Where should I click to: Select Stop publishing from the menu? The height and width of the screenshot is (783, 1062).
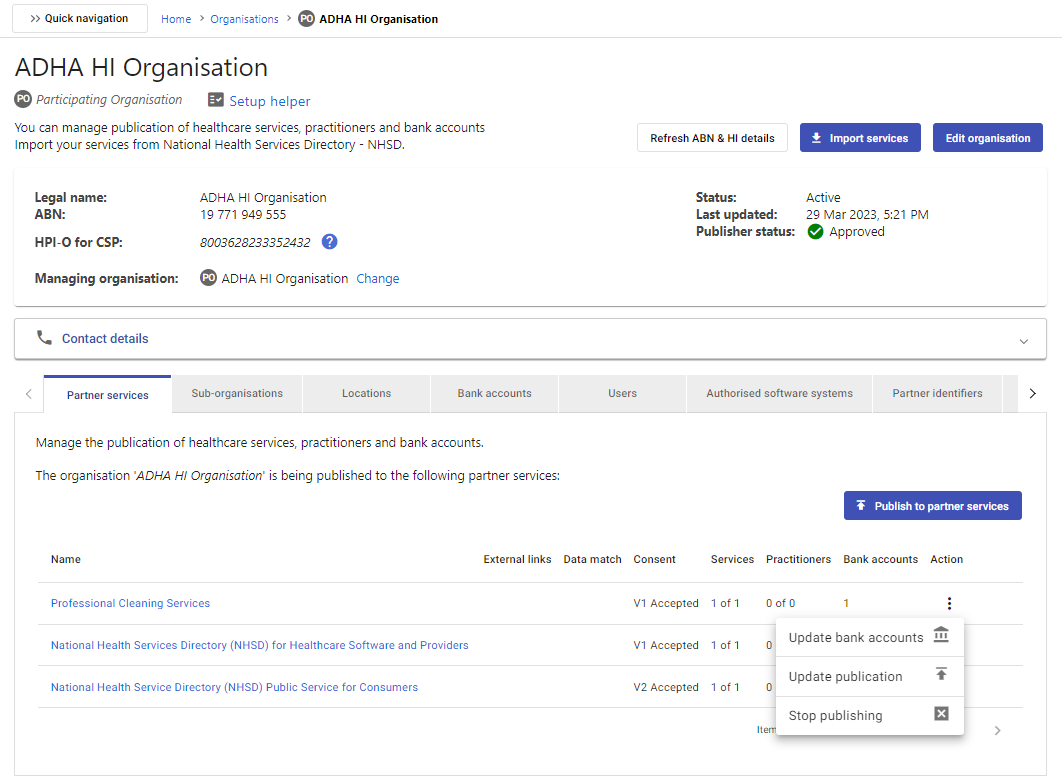click(x=870, y=715)
